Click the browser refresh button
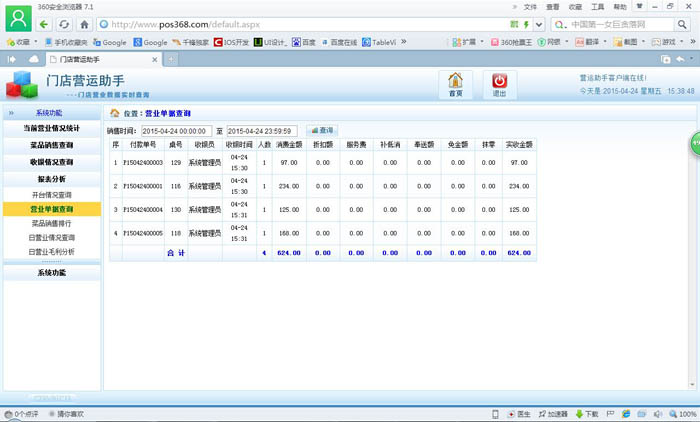The image size is (700, 422). [x=65, y=23]
